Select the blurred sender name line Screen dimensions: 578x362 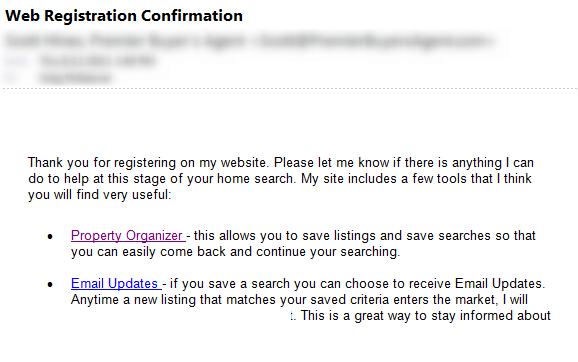tap(249, 41)
